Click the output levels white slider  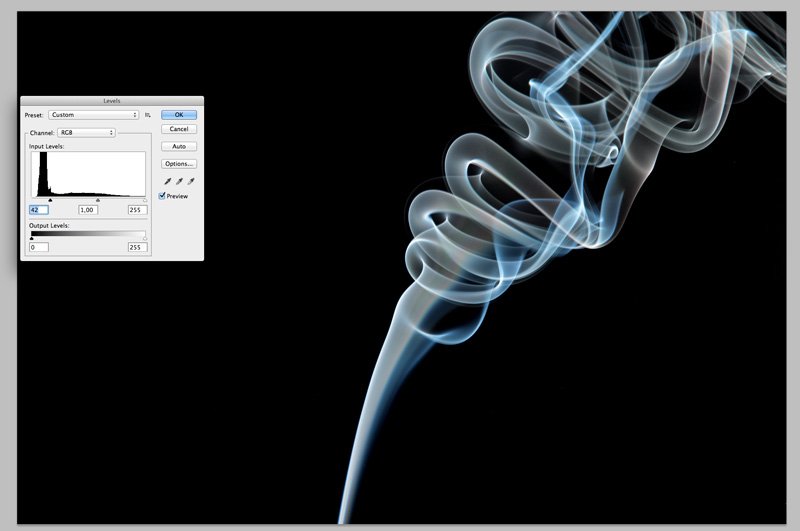(145, 238)
